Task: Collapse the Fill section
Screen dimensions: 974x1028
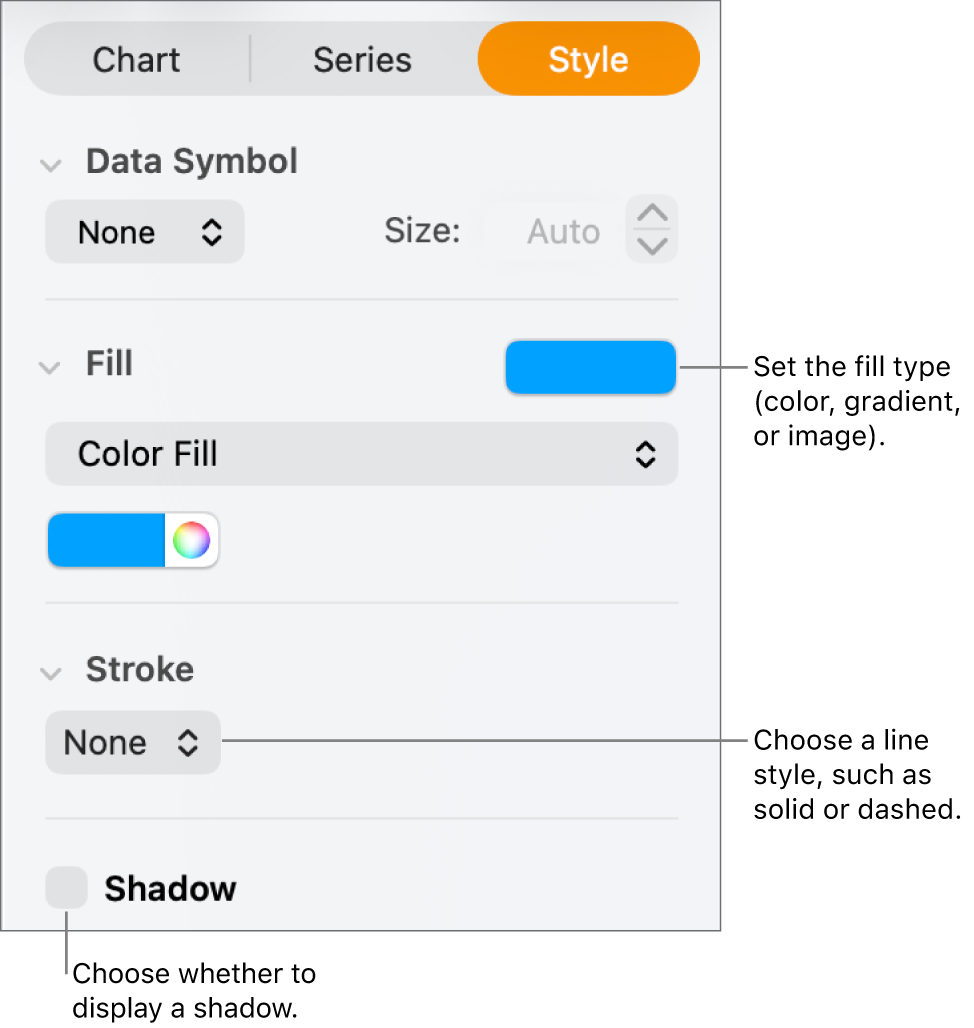Action: pos(50,367)
